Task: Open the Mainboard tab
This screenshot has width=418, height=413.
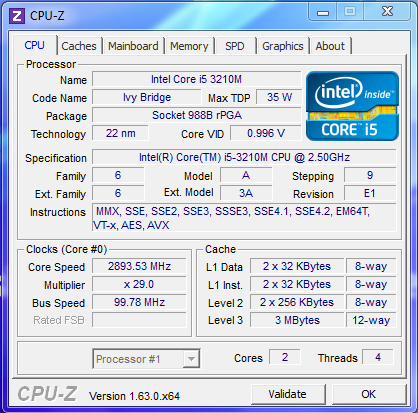Action: [x=133, y=46]
